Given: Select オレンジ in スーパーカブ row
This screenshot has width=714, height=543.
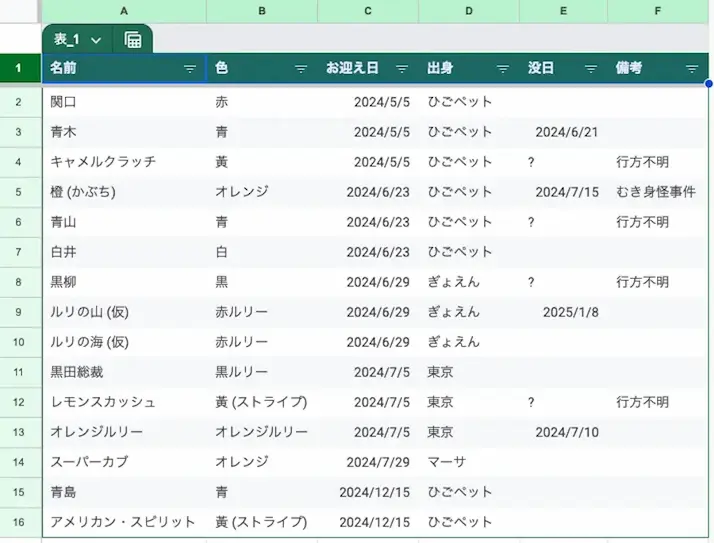Looking at the screenshot, I should (x=262, y=462).
